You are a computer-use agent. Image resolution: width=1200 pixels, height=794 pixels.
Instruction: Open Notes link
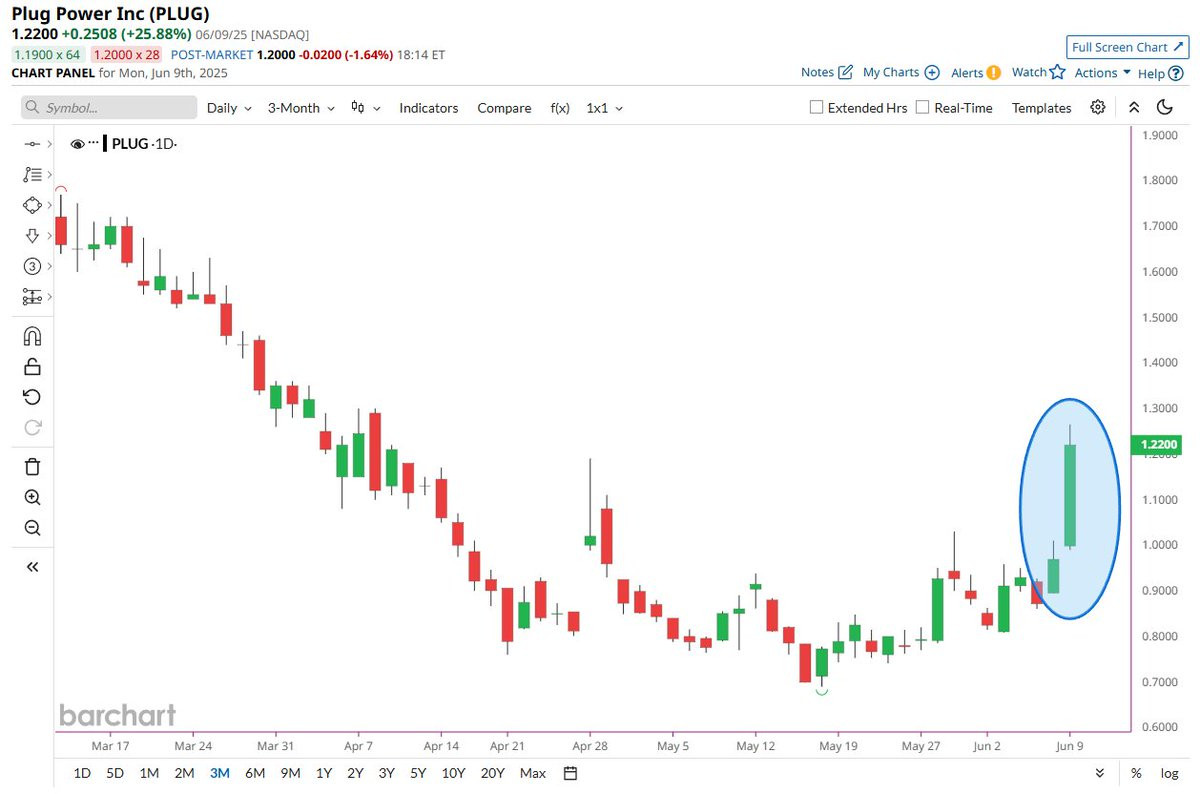pos(826,72)
